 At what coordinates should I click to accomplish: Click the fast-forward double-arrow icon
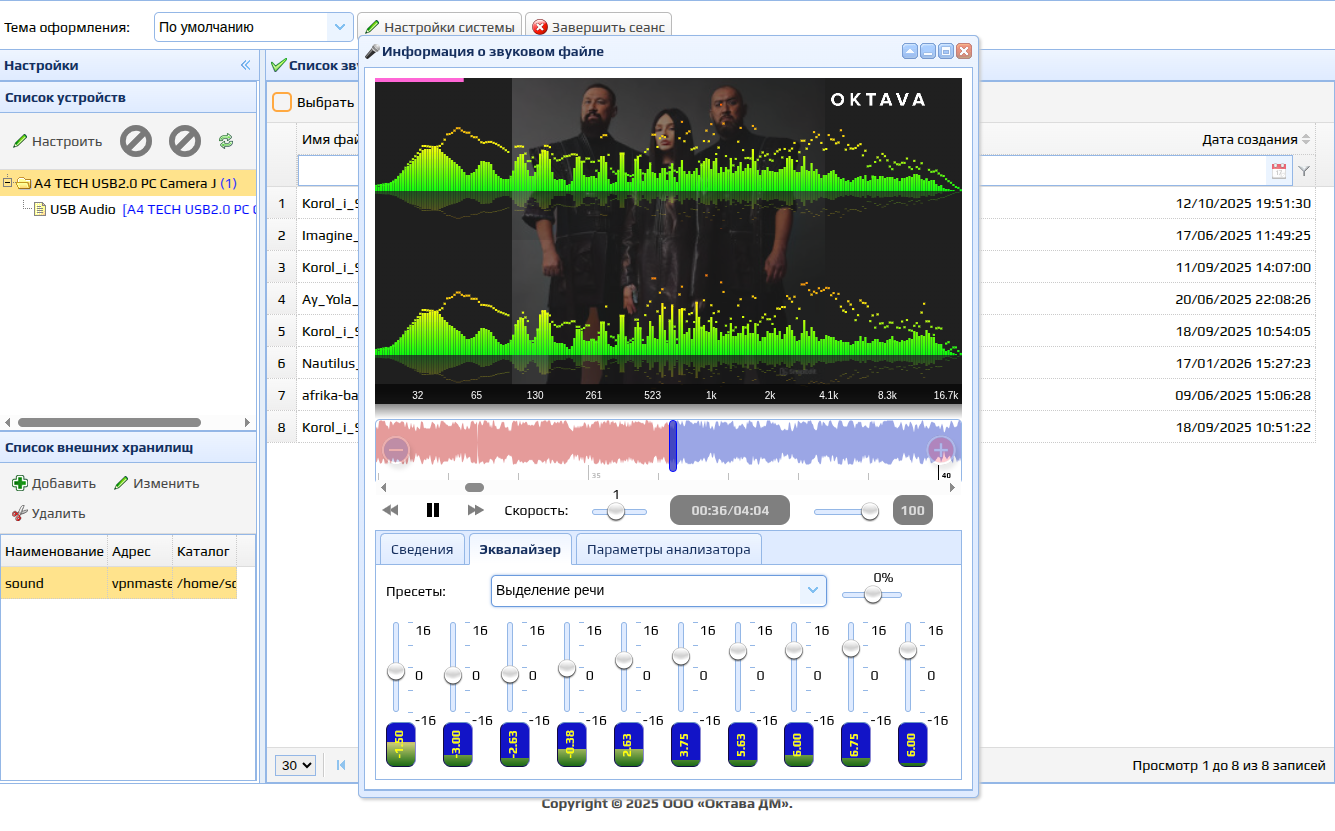click(x=476, y=510)
